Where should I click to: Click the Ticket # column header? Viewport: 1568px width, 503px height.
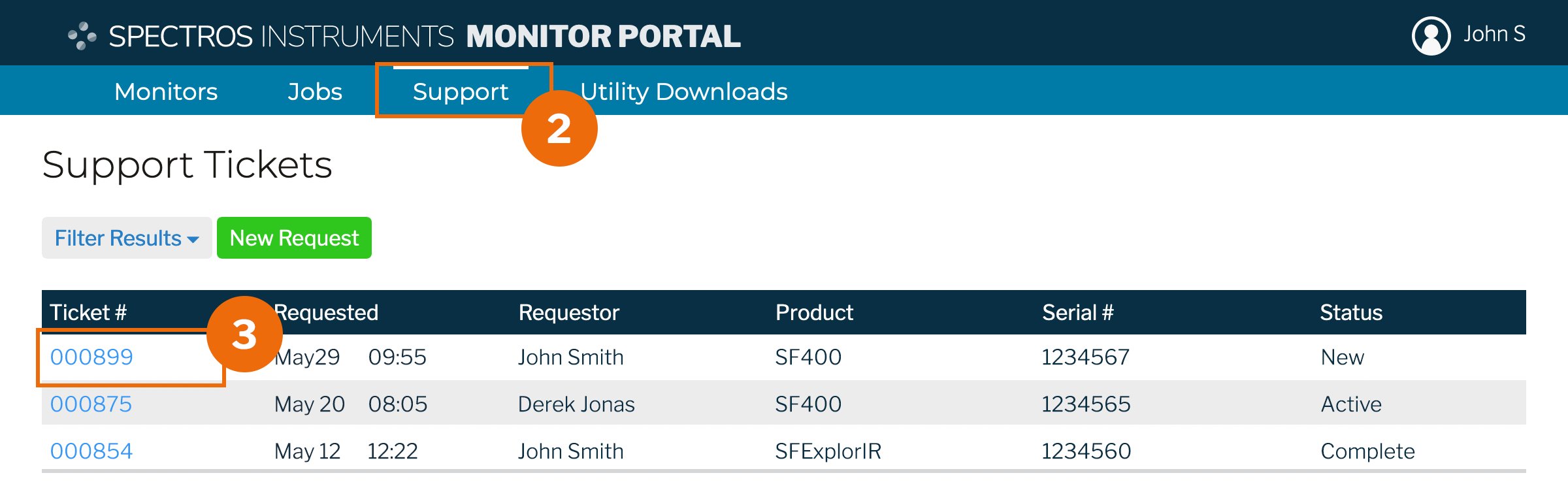coord(88,313)
